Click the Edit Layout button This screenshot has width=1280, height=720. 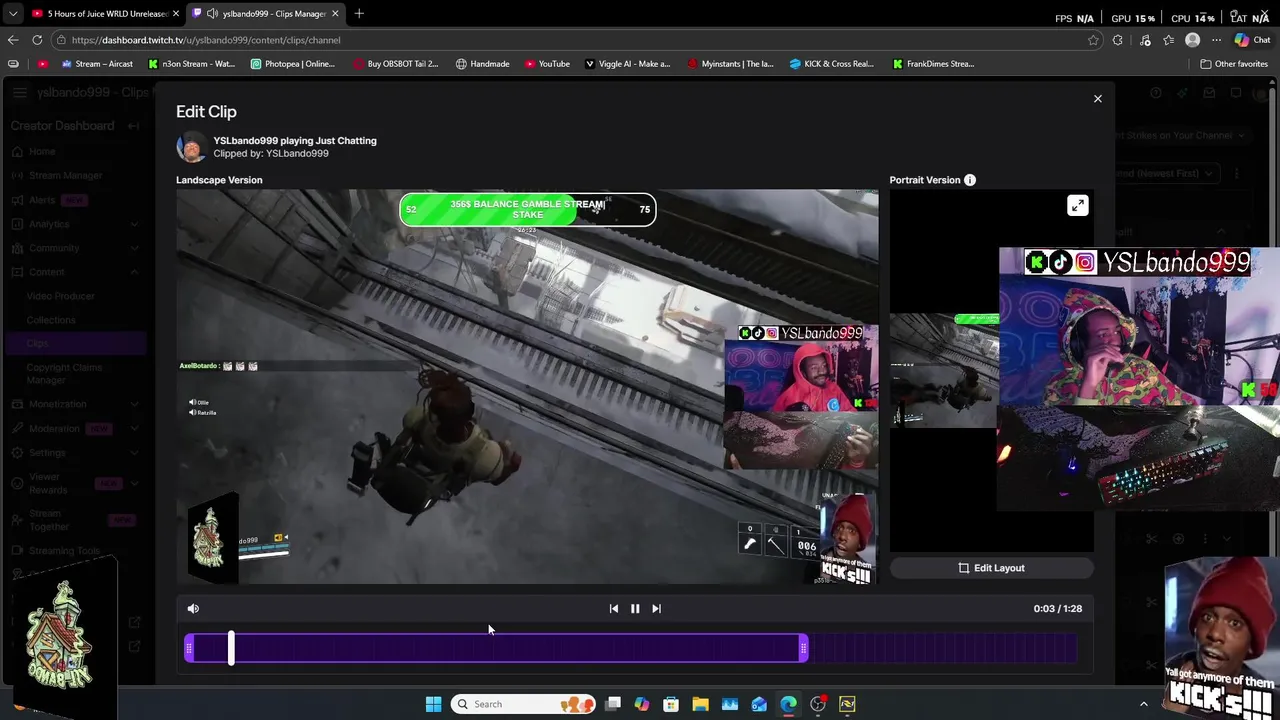[x=992, y=568]
